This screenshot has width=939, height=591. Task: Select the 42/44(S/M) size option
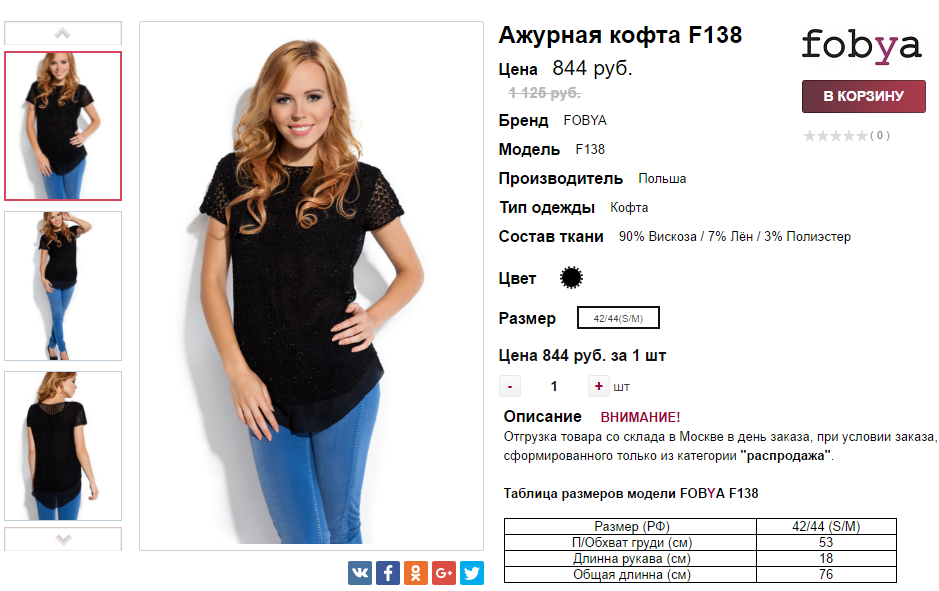pos(618,318)
